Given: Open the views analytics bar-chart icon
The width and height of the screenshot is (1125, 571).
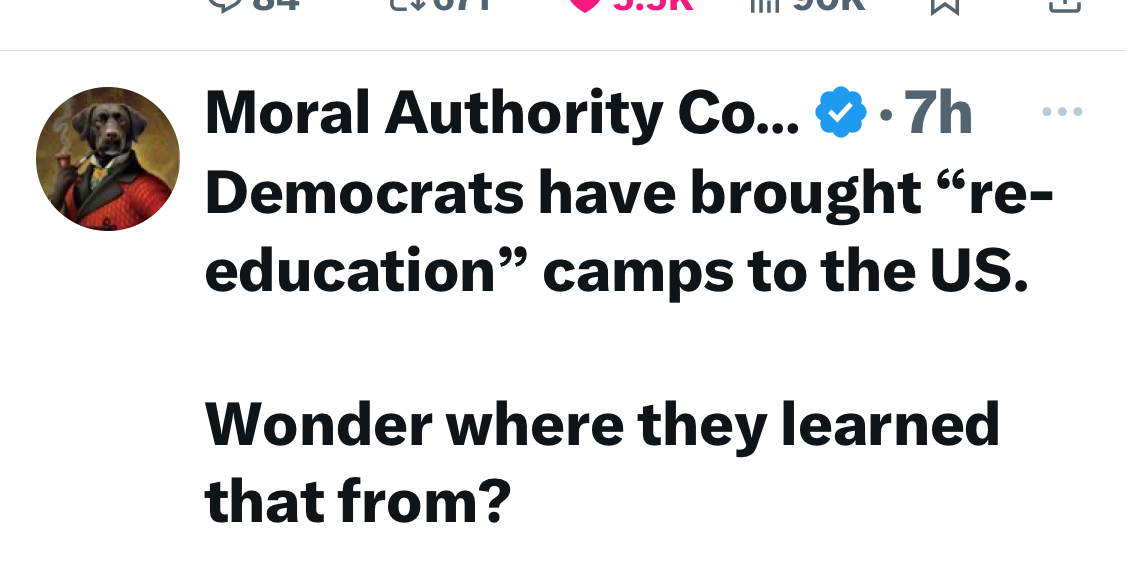Looking at the screenshot, I should (765, 4).
